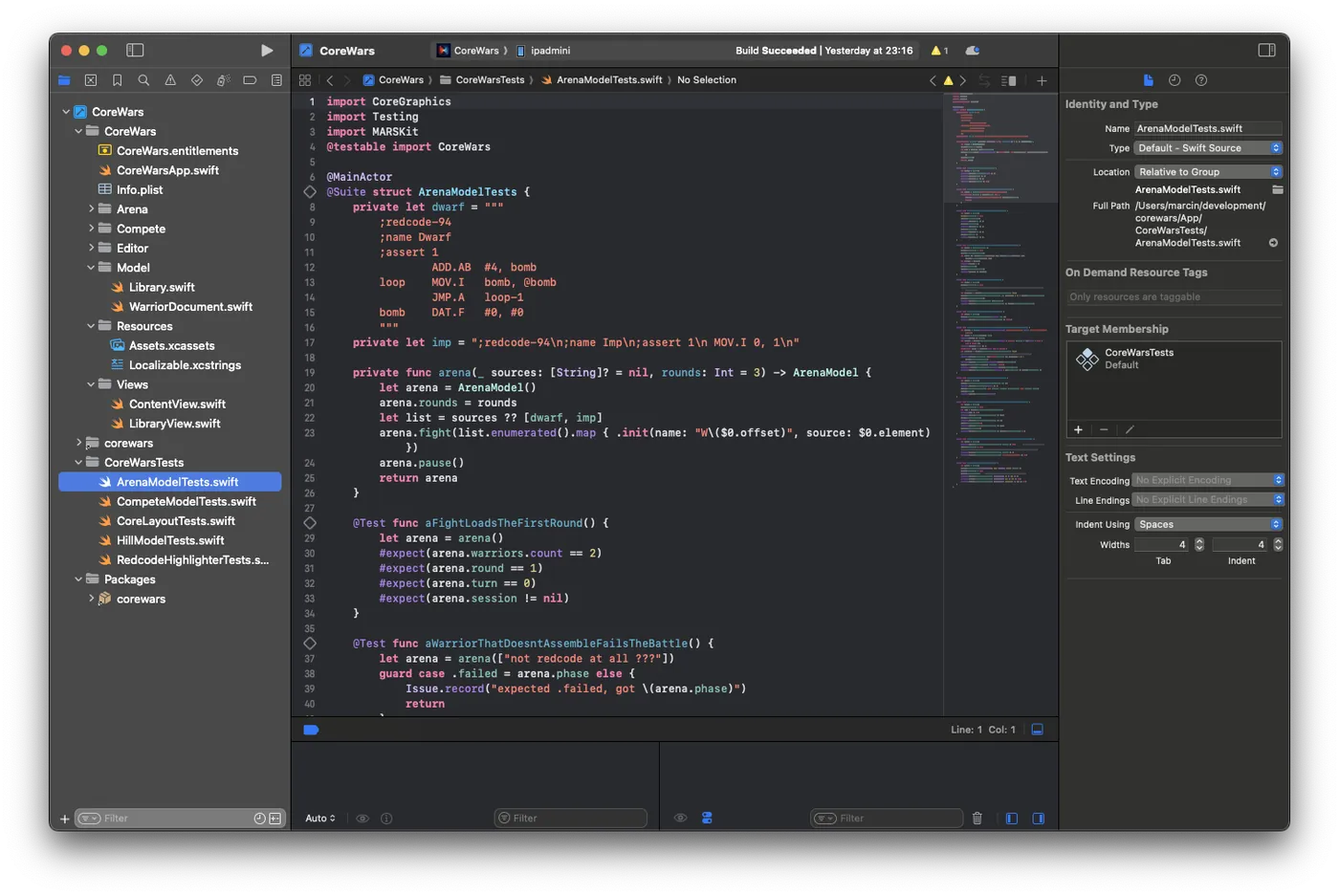Run aFightLoadsTheFirstRound test from gutter diamond
The image size is (1339, 896).
click(x=310, y=523)
